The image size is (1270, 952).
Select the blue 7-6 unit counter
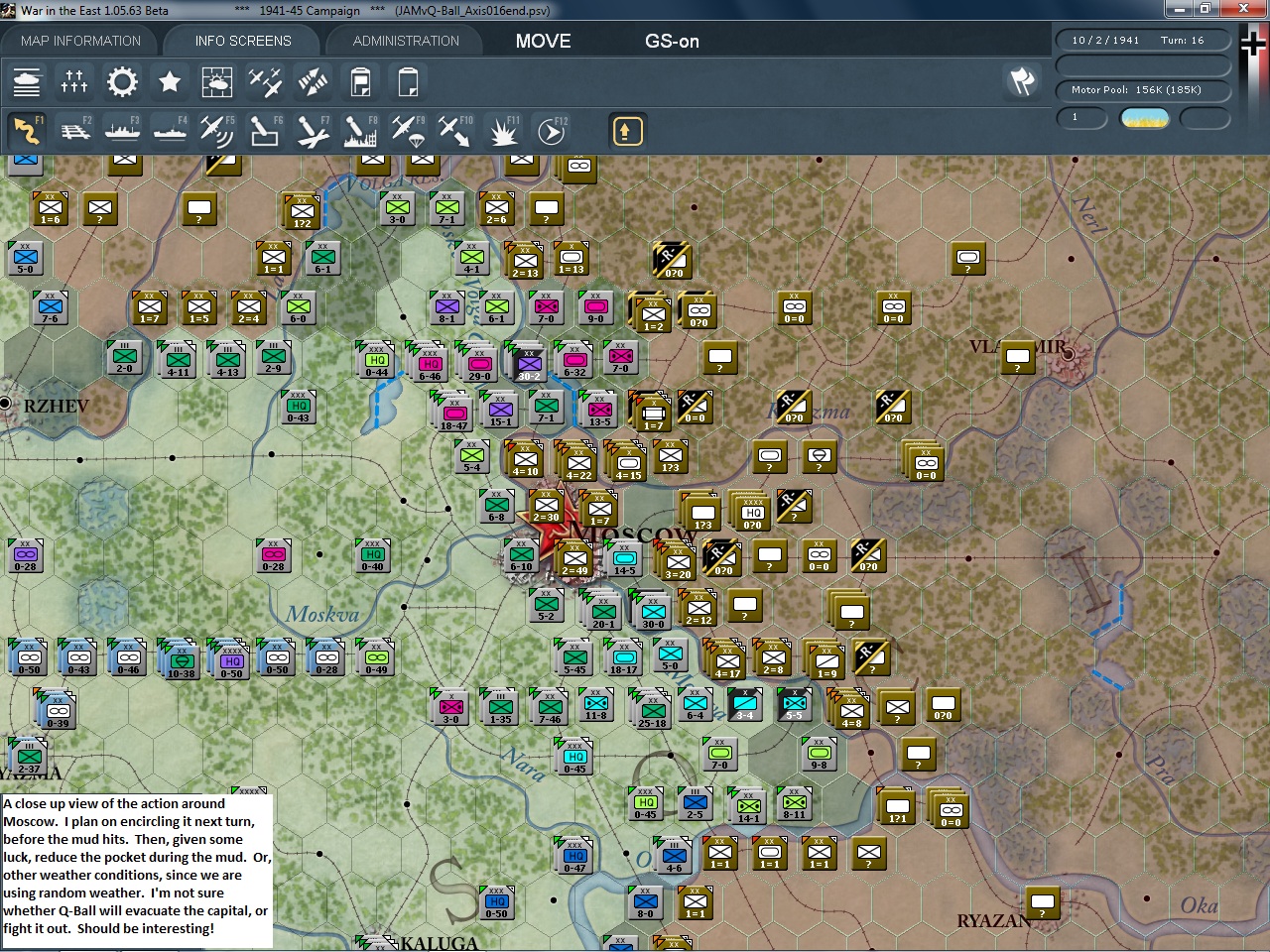[x=50, y=307]
